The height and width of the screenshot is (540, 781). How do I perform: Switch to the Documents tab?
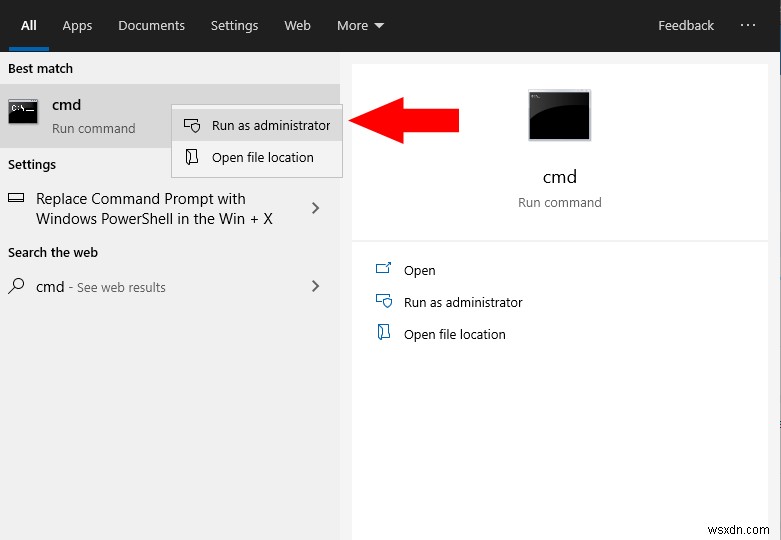pyautogui.click(x=151, y=26)
